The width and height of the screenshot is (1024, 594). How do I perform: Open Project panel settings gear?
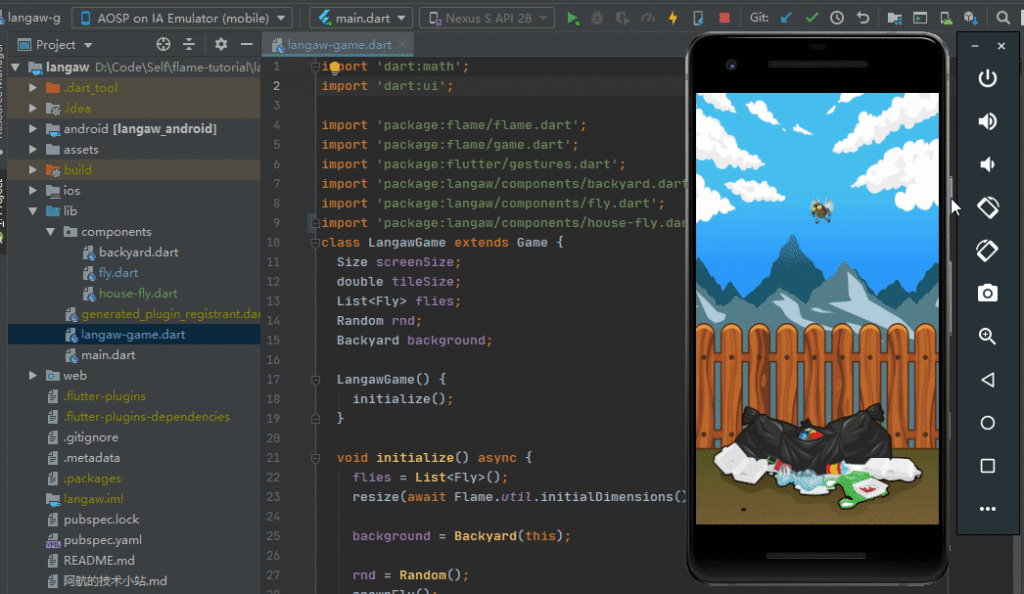coord(221,44)
